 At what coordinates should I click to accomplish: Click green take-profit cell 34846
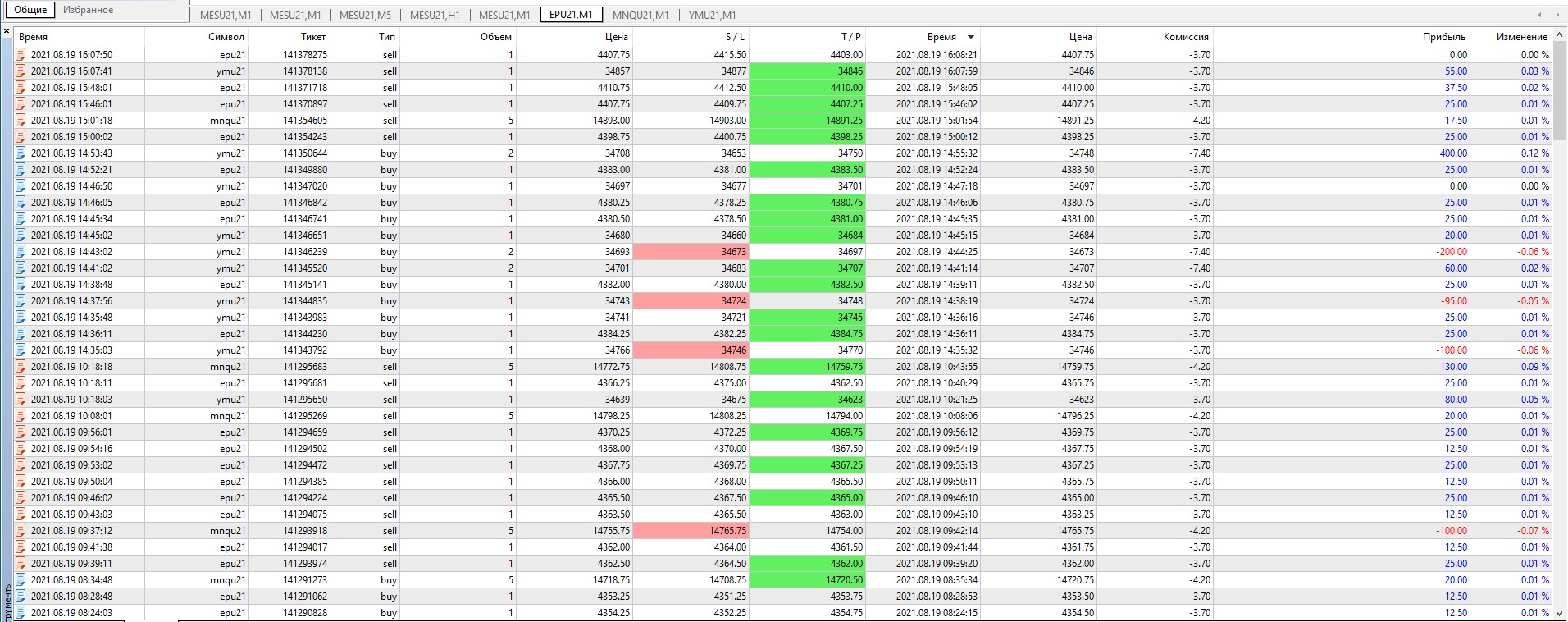[x=808, y=71]
